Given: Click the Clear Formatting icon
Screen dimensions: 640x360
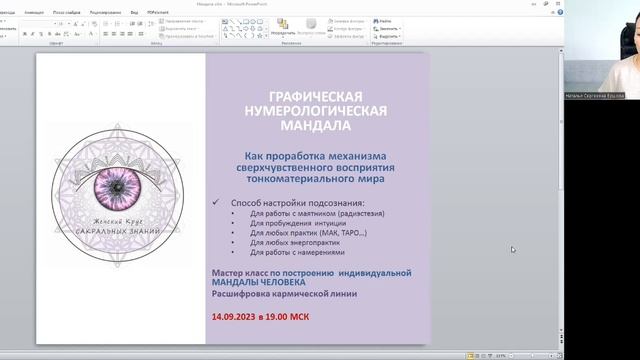Looking at the screenshot, I should pyautogui.click(x=94, y=24).
